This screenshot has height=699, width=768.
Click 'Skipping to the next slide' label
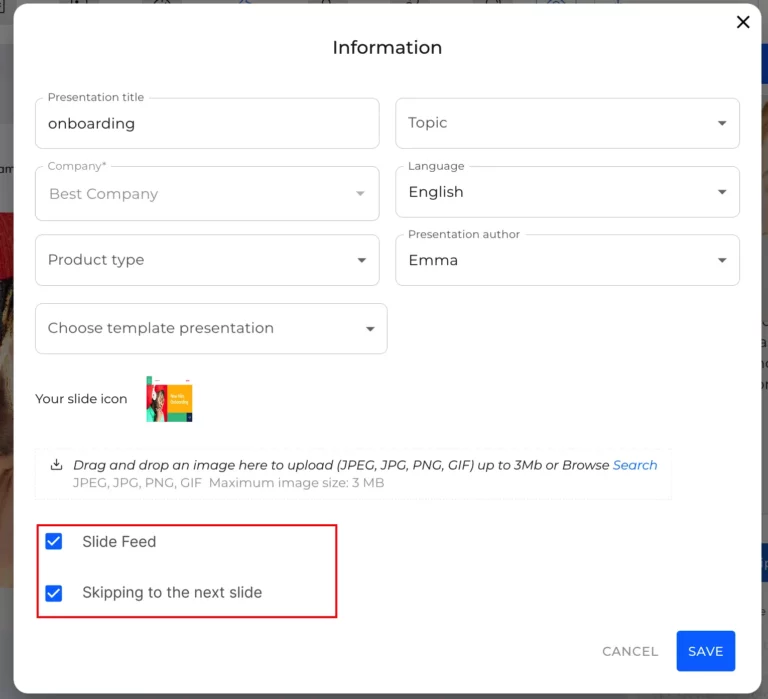point(172,593)
